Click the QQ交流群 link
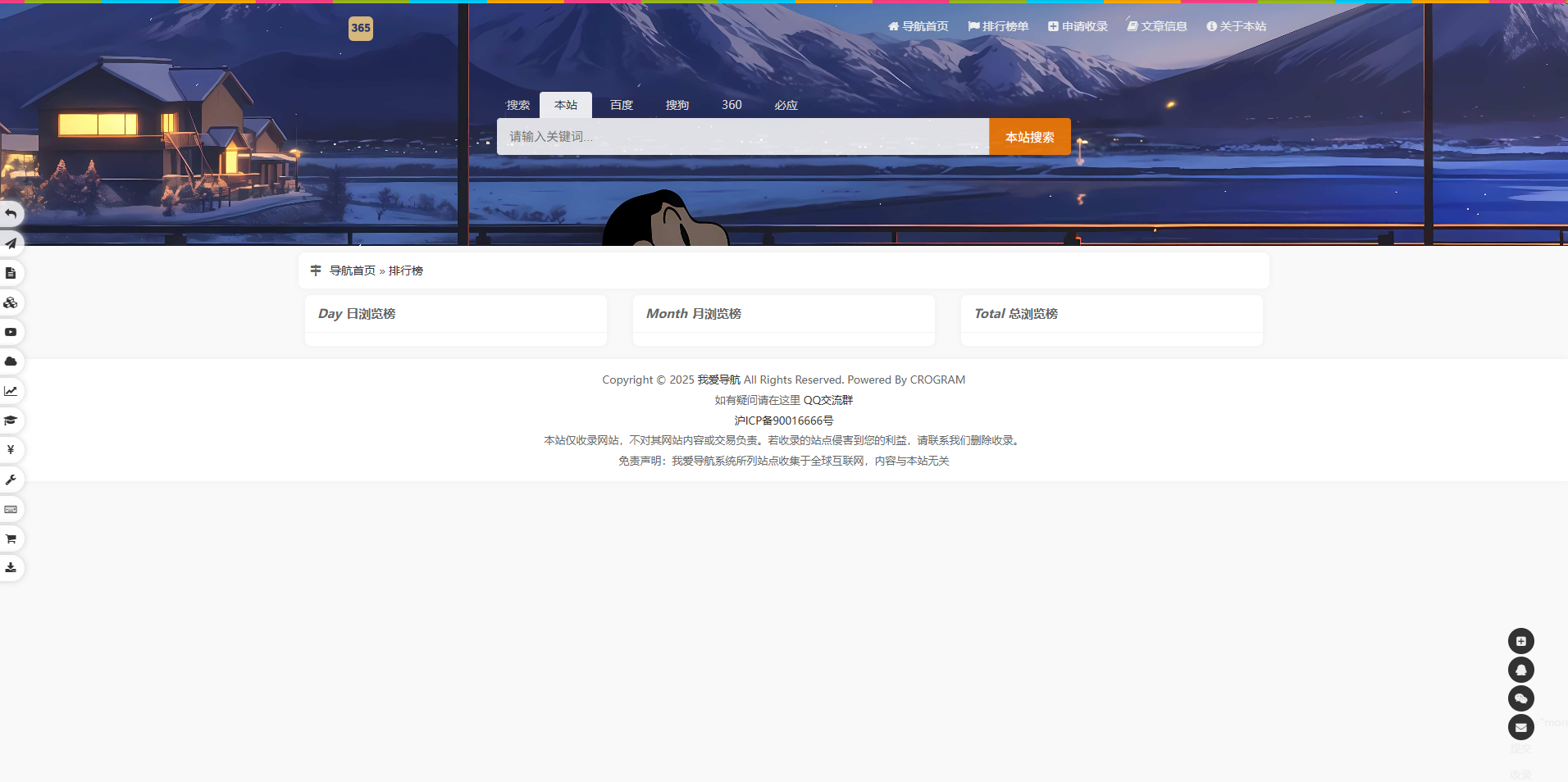This screenshot has height=782, width=1568. (x=828, y=400)
